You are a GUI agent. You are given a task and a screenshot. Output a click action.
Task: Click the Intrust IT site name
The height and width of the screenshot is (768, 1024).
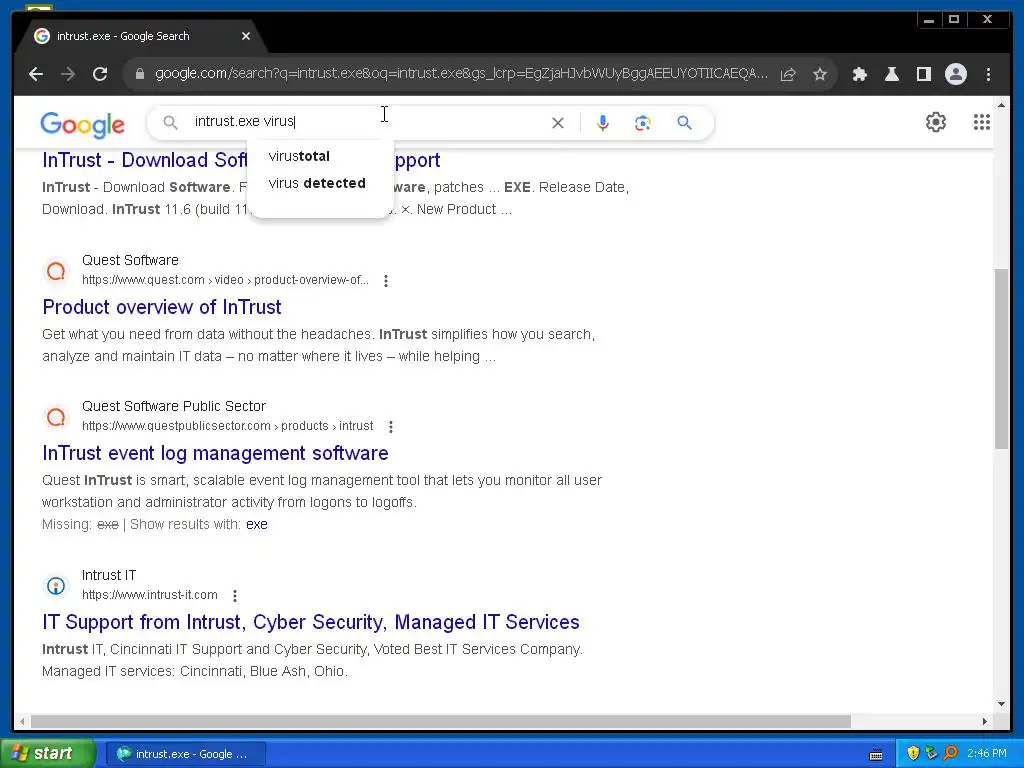108,575
